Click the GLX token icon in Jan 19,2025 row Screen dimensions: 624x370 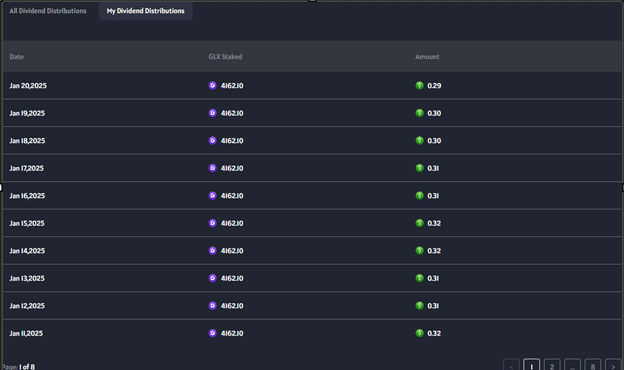tap(213, 113)
